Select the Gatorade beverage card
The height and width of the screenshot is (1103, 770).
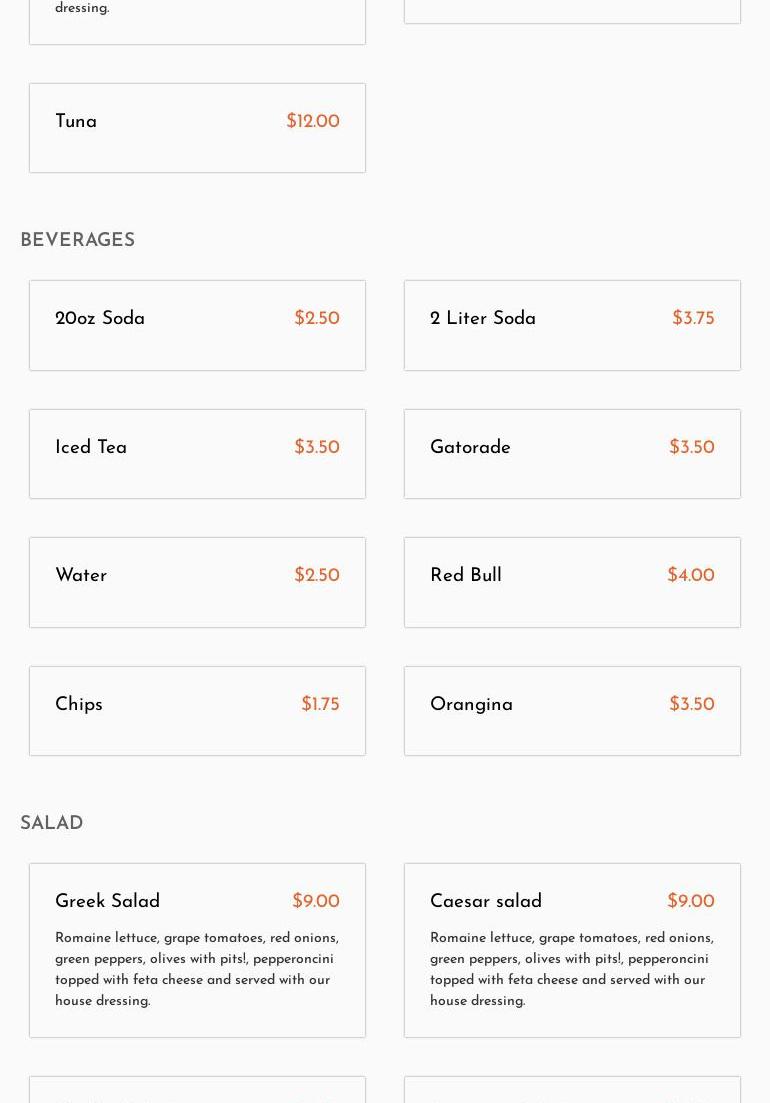(470, 448)
